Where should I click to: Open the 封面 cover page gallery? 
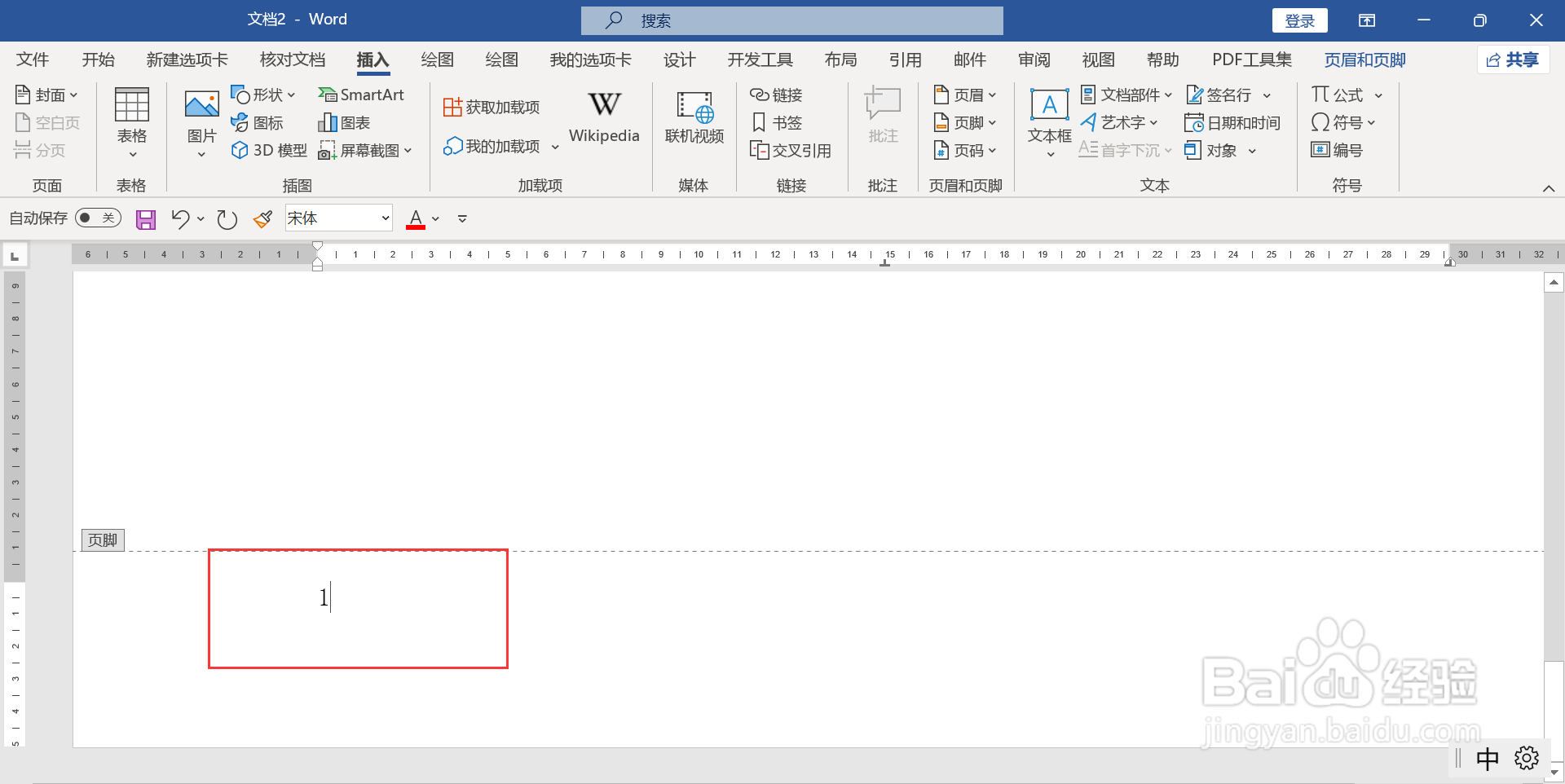[46, 95]
